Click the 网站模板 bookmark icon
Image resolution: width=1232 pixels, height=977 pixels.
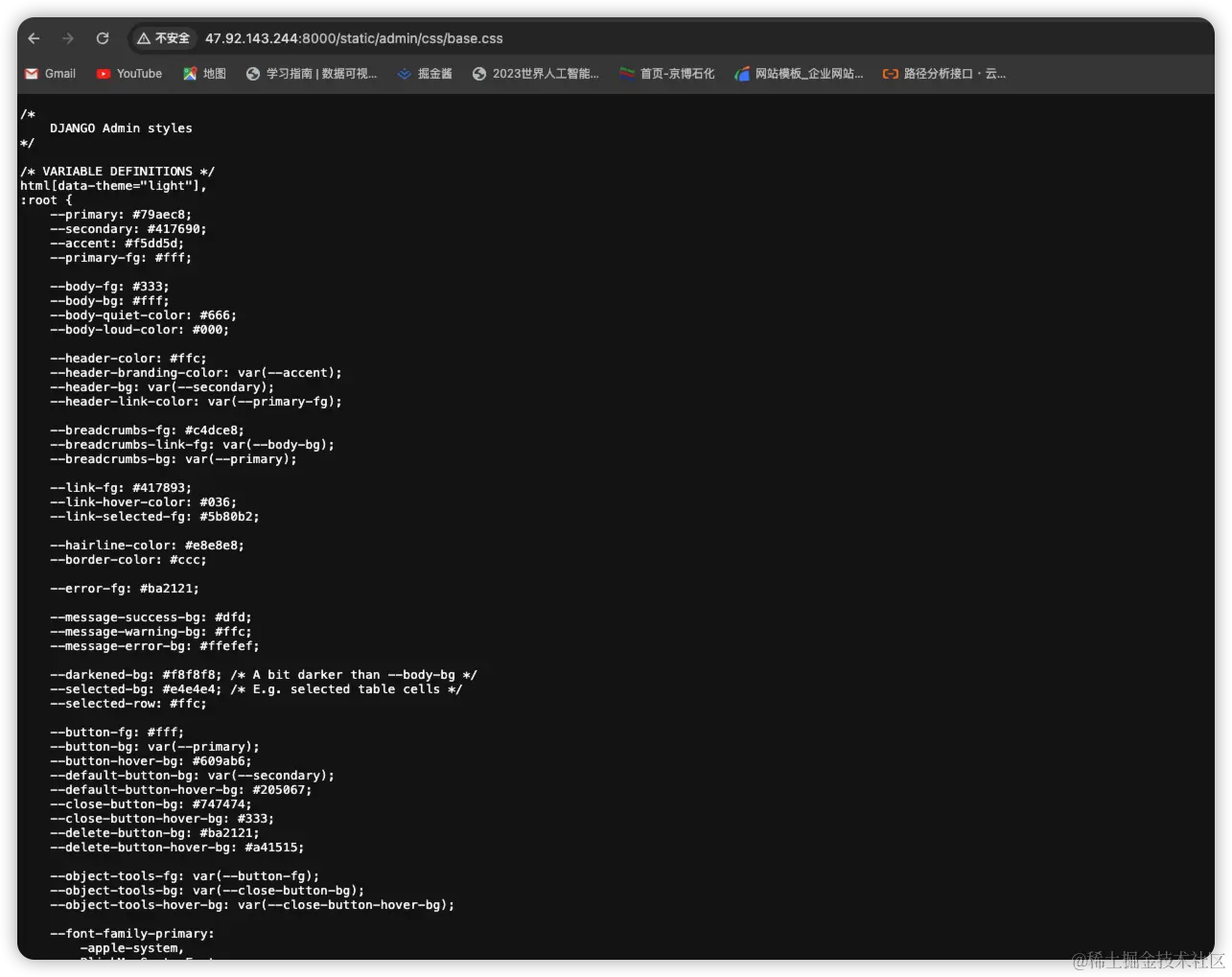(x=742, y=74)
